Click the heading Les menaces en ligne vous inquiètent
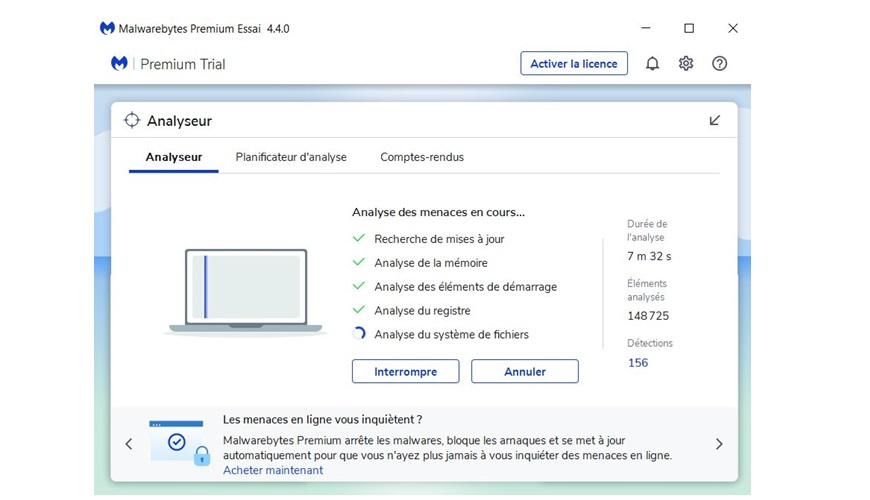The height and width of the screenshot is (500, 870). [x=322, y=420]
